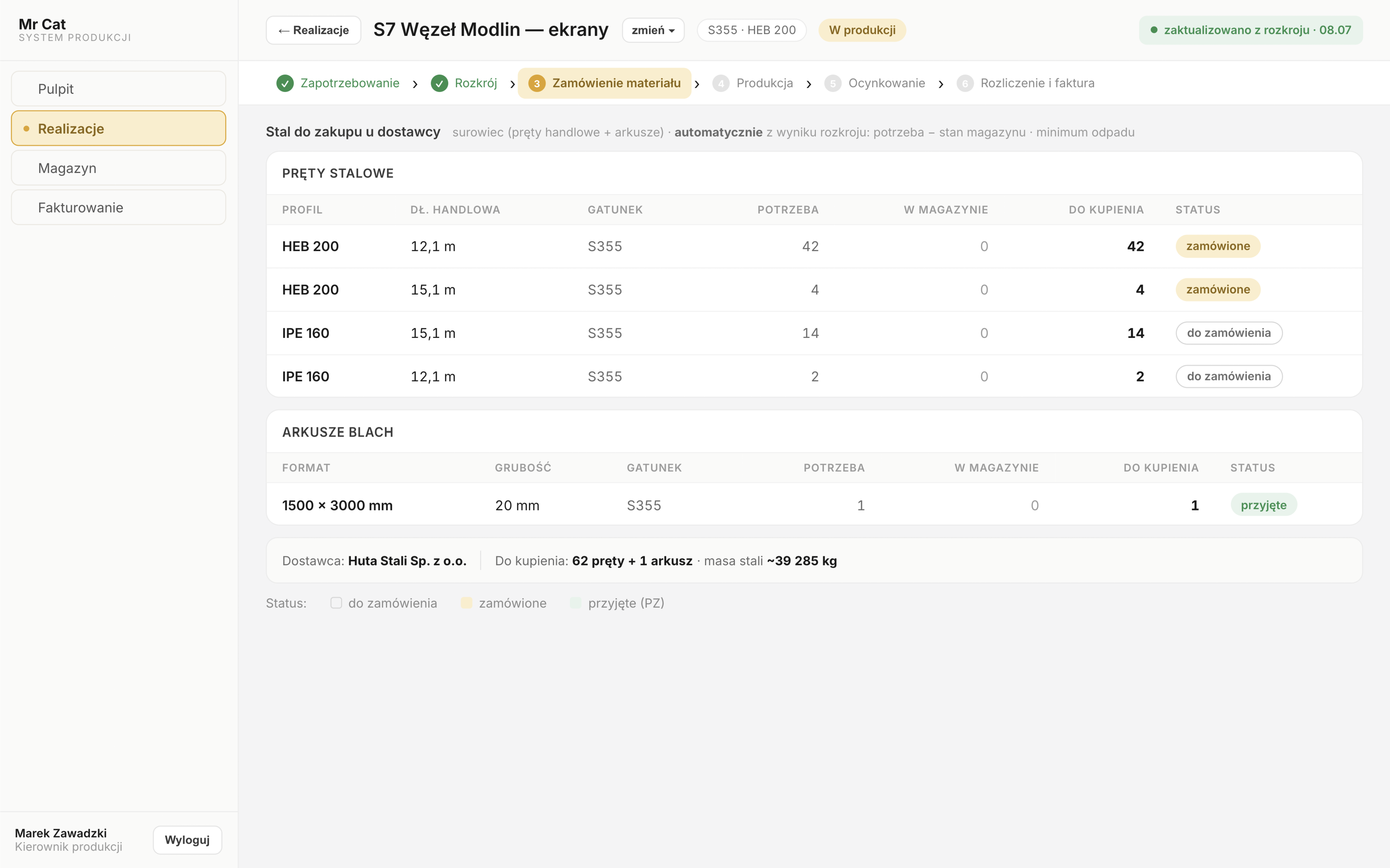Click the Wyloguj button
The height and width of the screenshot is (868, 1390).
tap(187, 840)
